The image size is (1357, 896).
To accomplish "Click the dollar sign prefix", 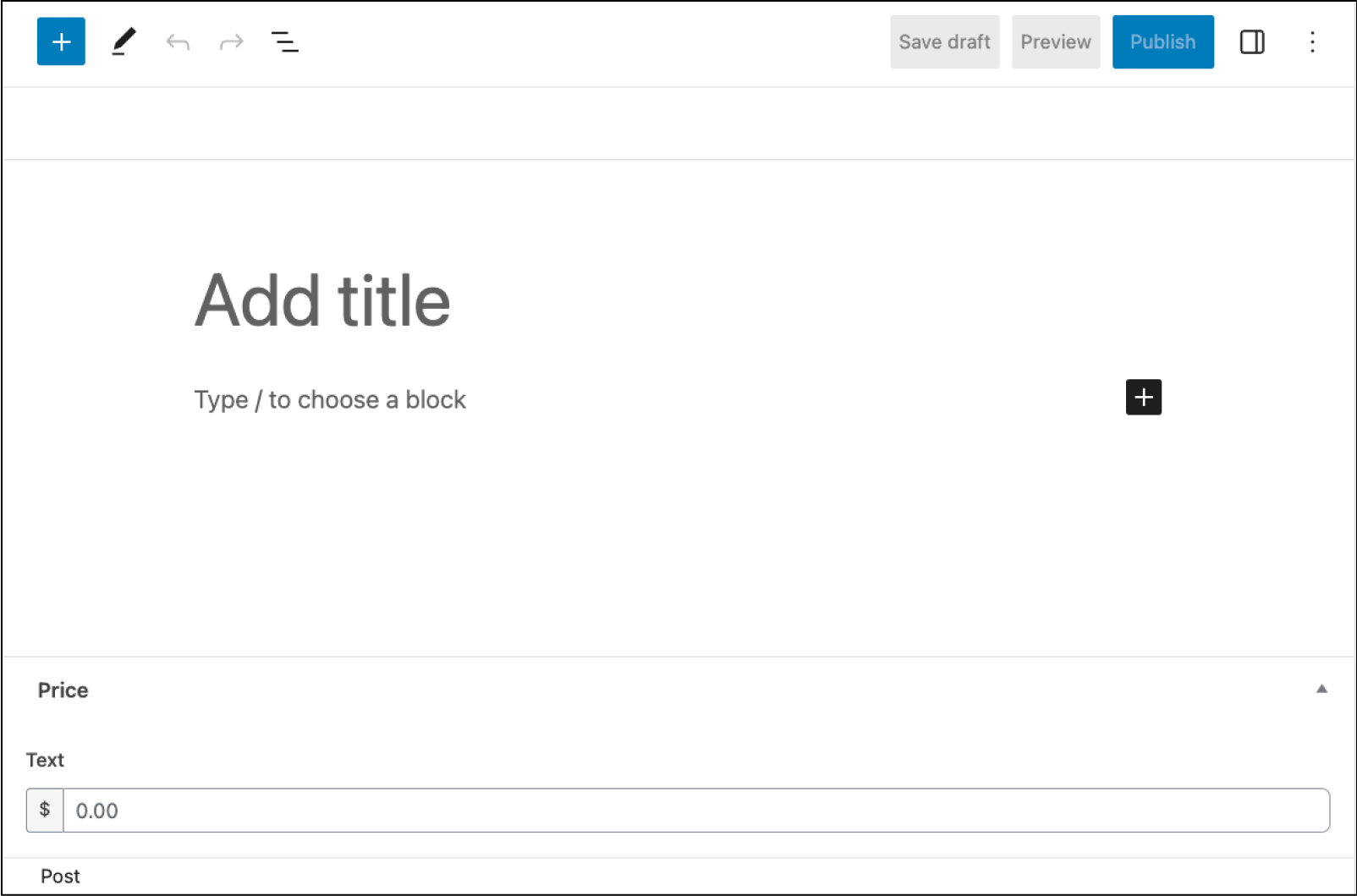I will pyautogui.click(x=45, y=810).
